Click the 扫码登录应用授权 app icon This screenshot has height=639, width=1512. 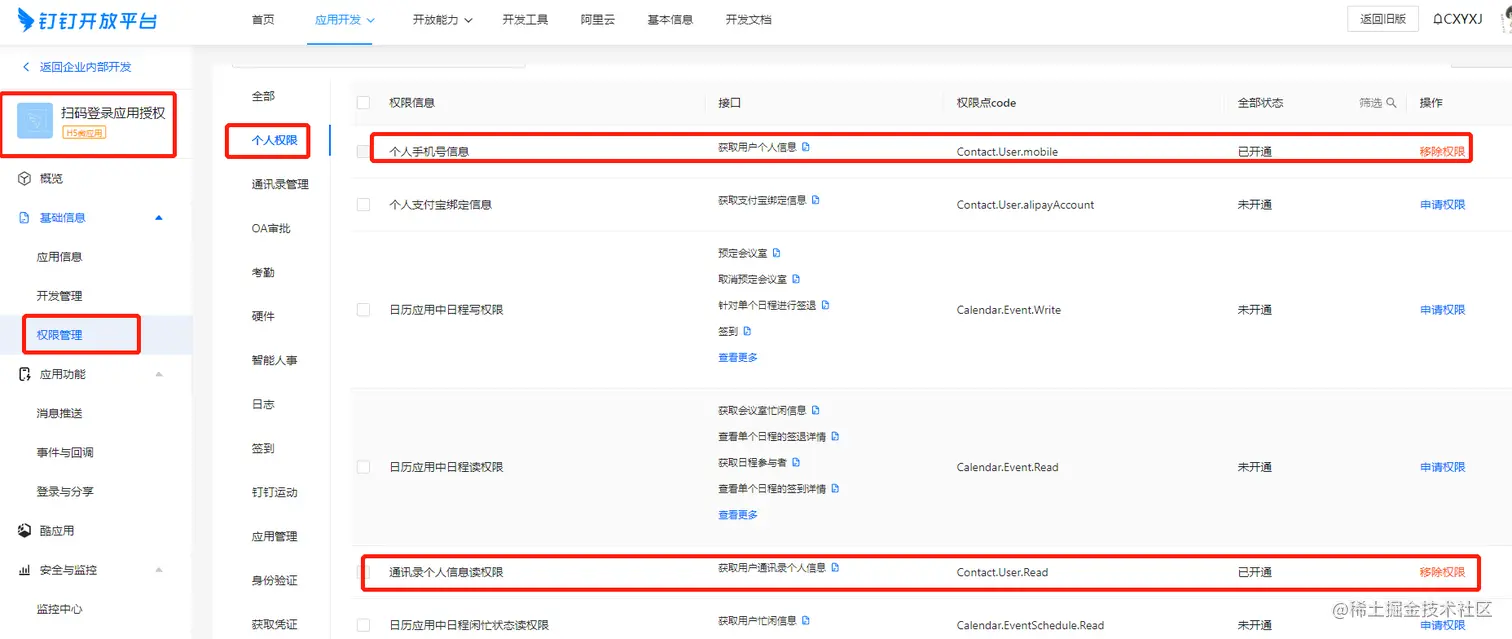35,120
